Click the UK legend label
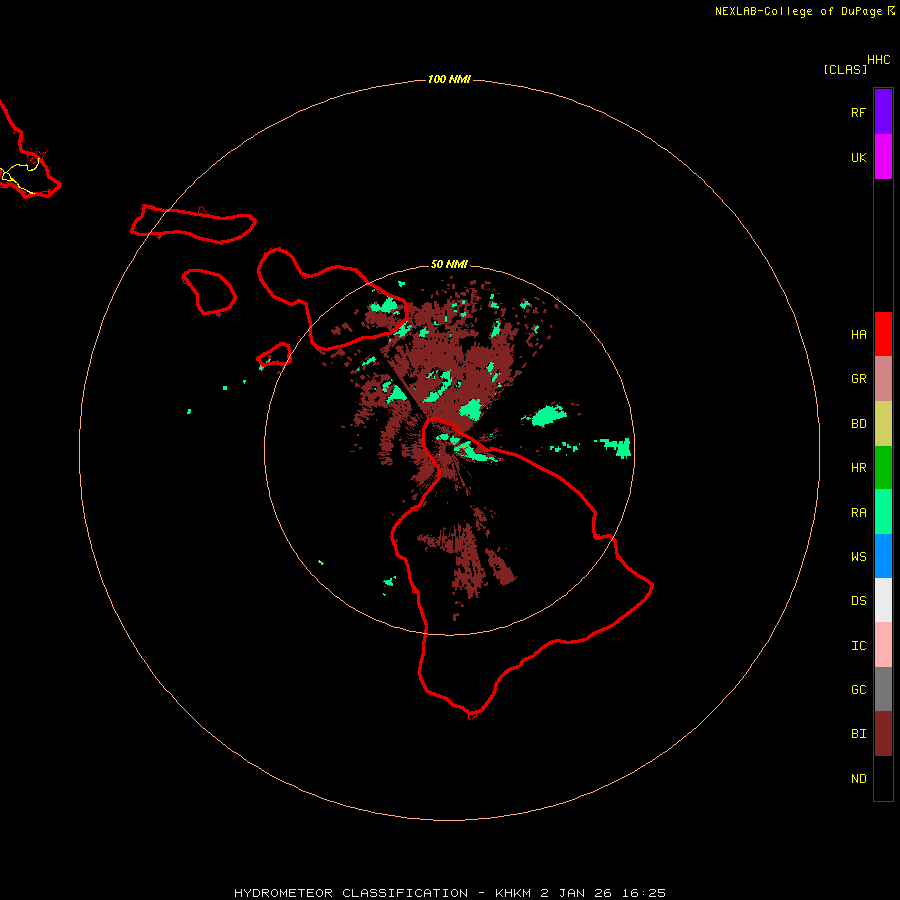 coord(858,157)
